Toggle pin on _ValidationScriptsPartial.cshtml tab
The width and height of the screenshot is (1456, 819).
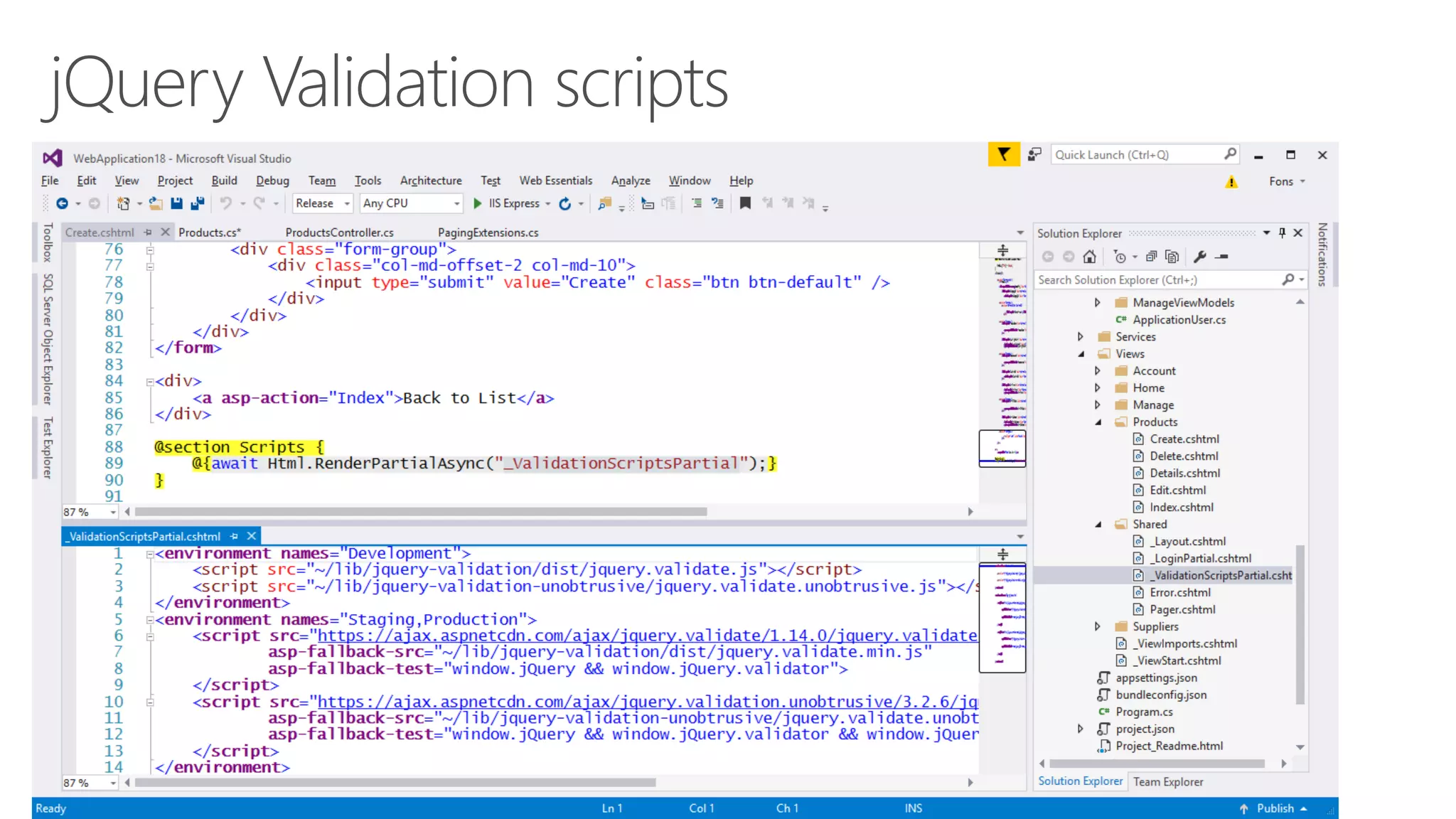coord(234,537)
